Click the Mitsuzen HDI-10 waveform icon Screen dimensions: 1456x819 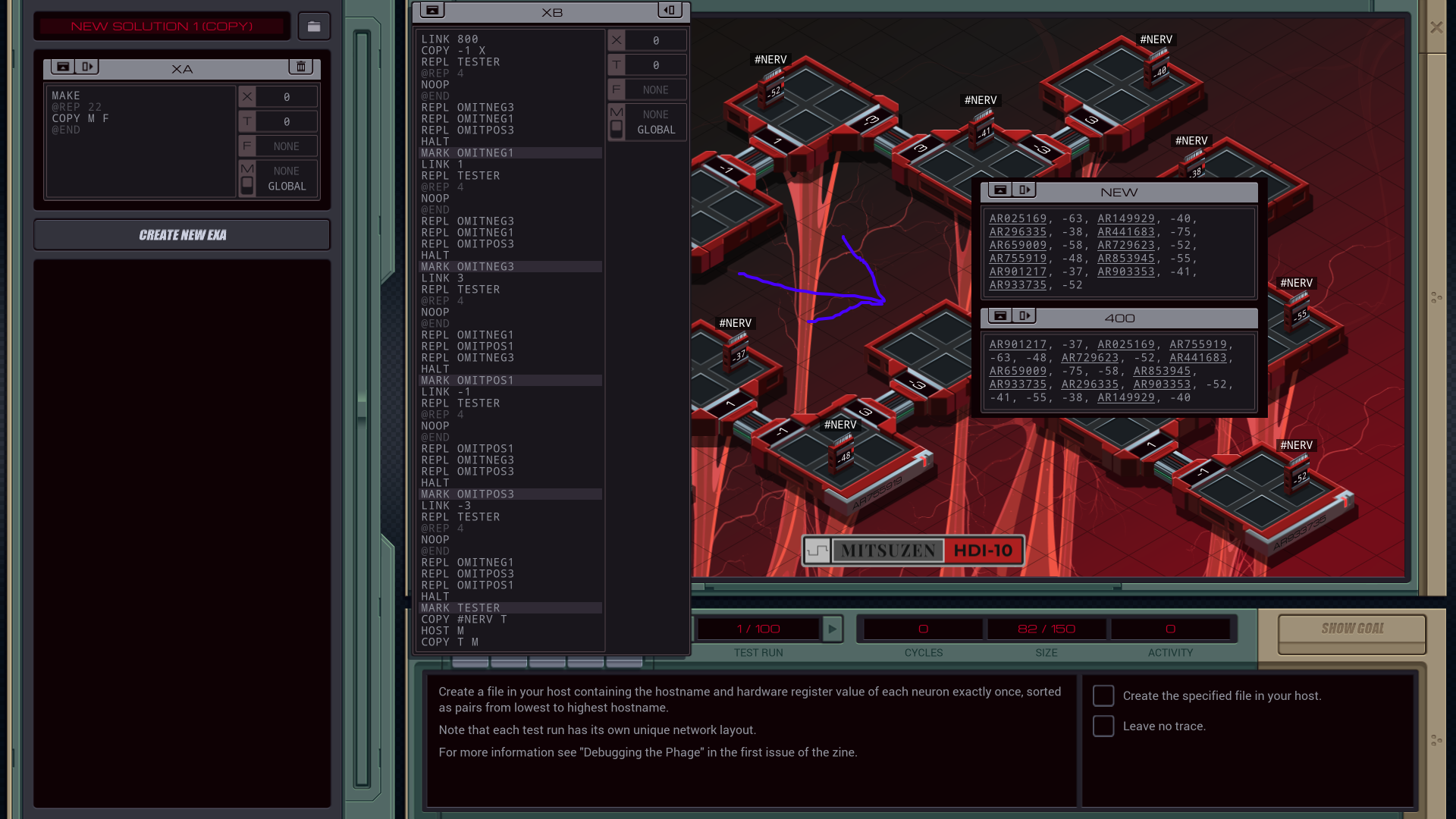point(817,551)
